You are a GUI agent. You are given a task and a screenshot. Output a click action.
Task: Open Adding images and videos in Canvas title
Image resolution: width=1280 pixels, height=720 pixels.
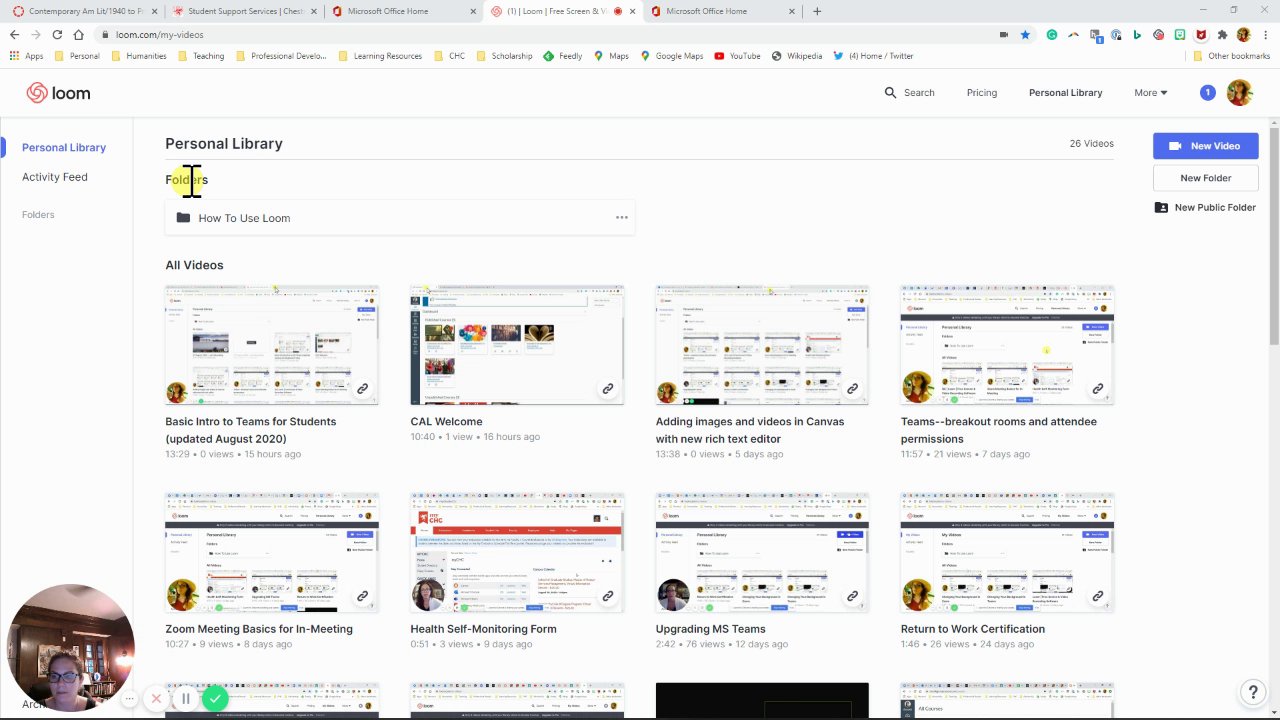pyautogui.click(x=750, y=430)
